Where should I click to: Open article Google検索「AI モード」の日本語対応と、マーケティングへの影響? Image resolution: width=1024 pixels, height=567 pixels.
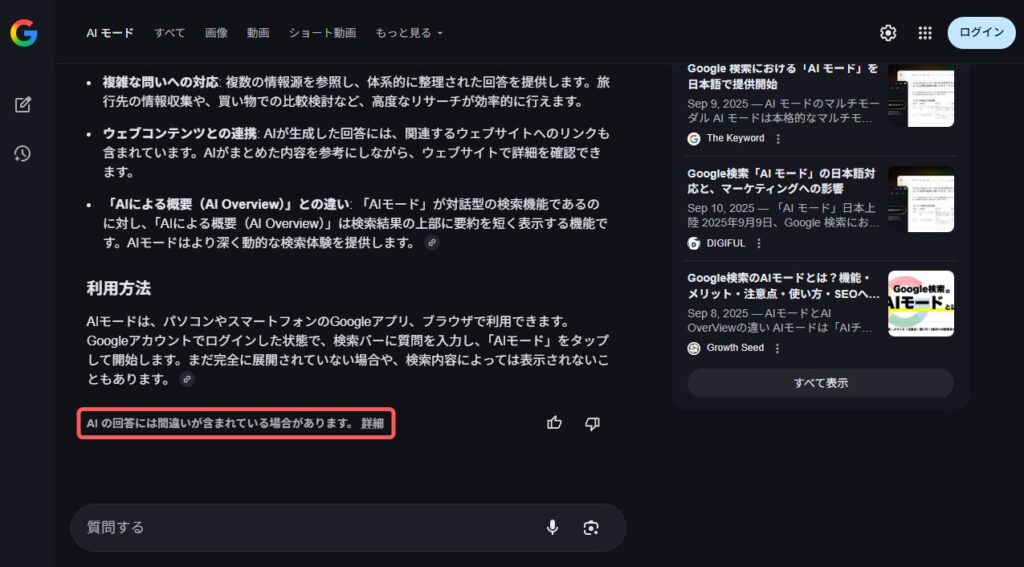coord(781,181)
